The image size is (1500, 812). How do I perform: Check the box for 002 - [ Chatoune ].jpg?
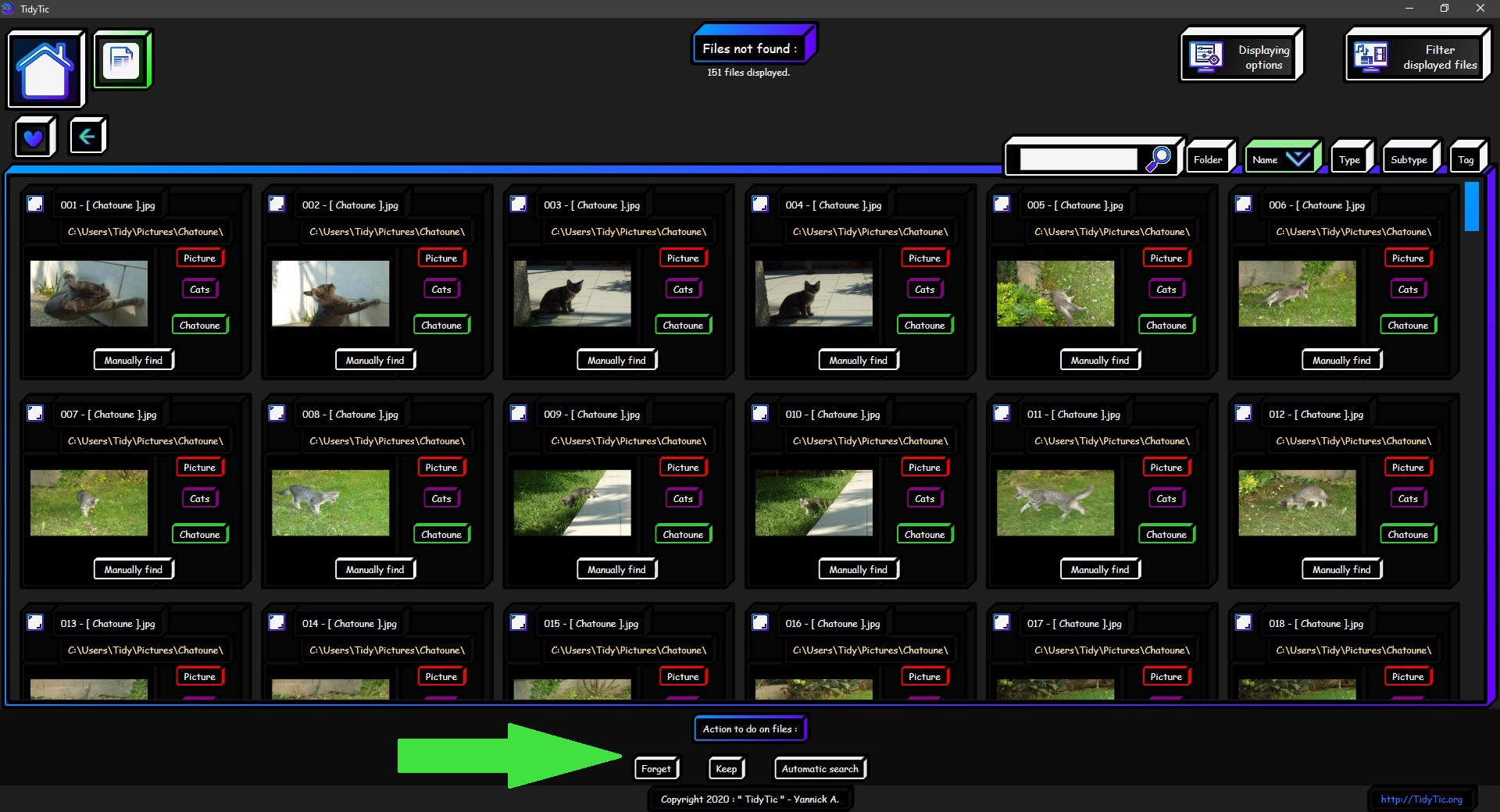pos(277,204)
